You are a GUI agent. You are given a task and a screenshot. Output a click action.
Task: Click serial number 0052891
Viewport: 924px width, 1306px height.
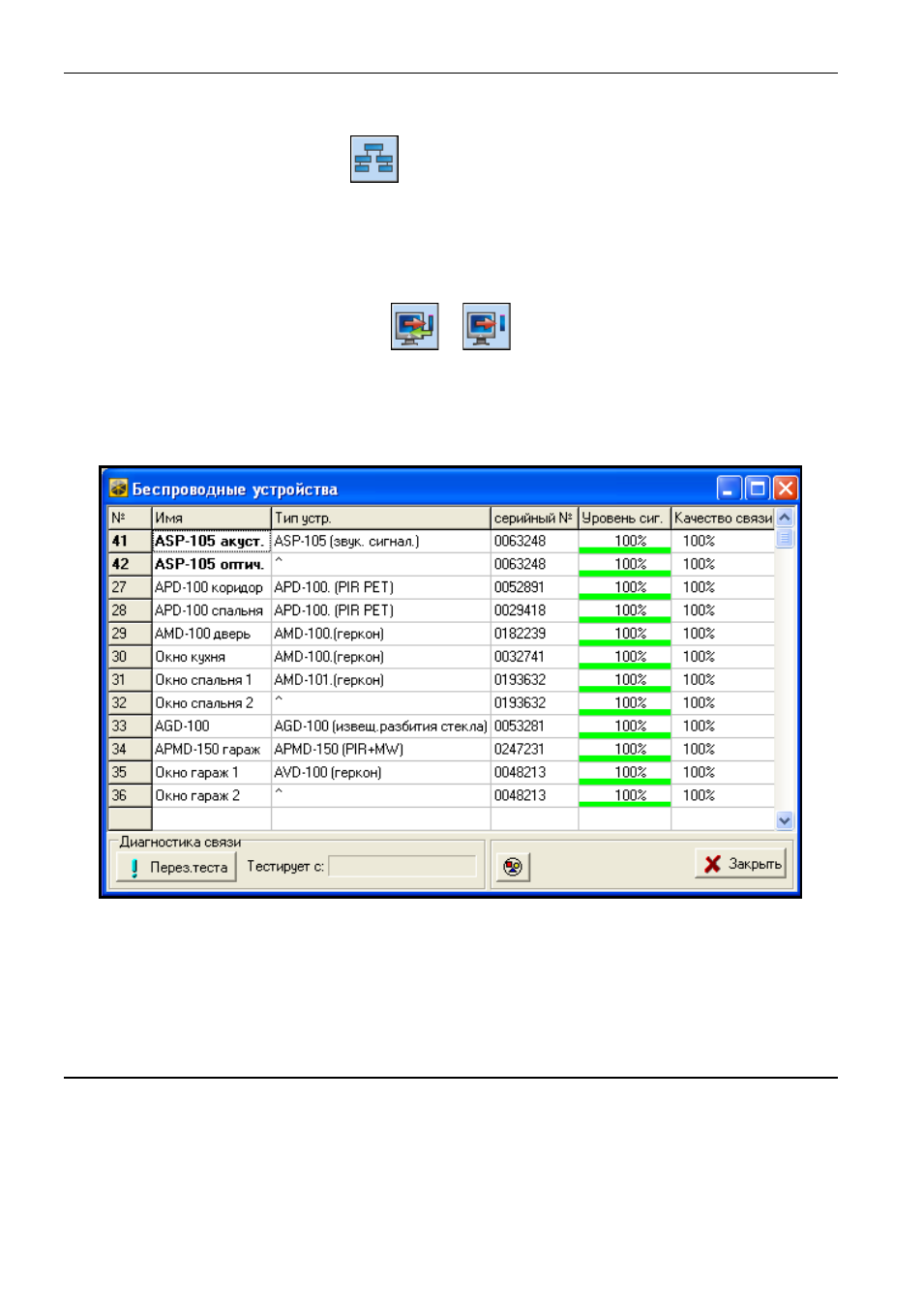click(x=534, y=587)
